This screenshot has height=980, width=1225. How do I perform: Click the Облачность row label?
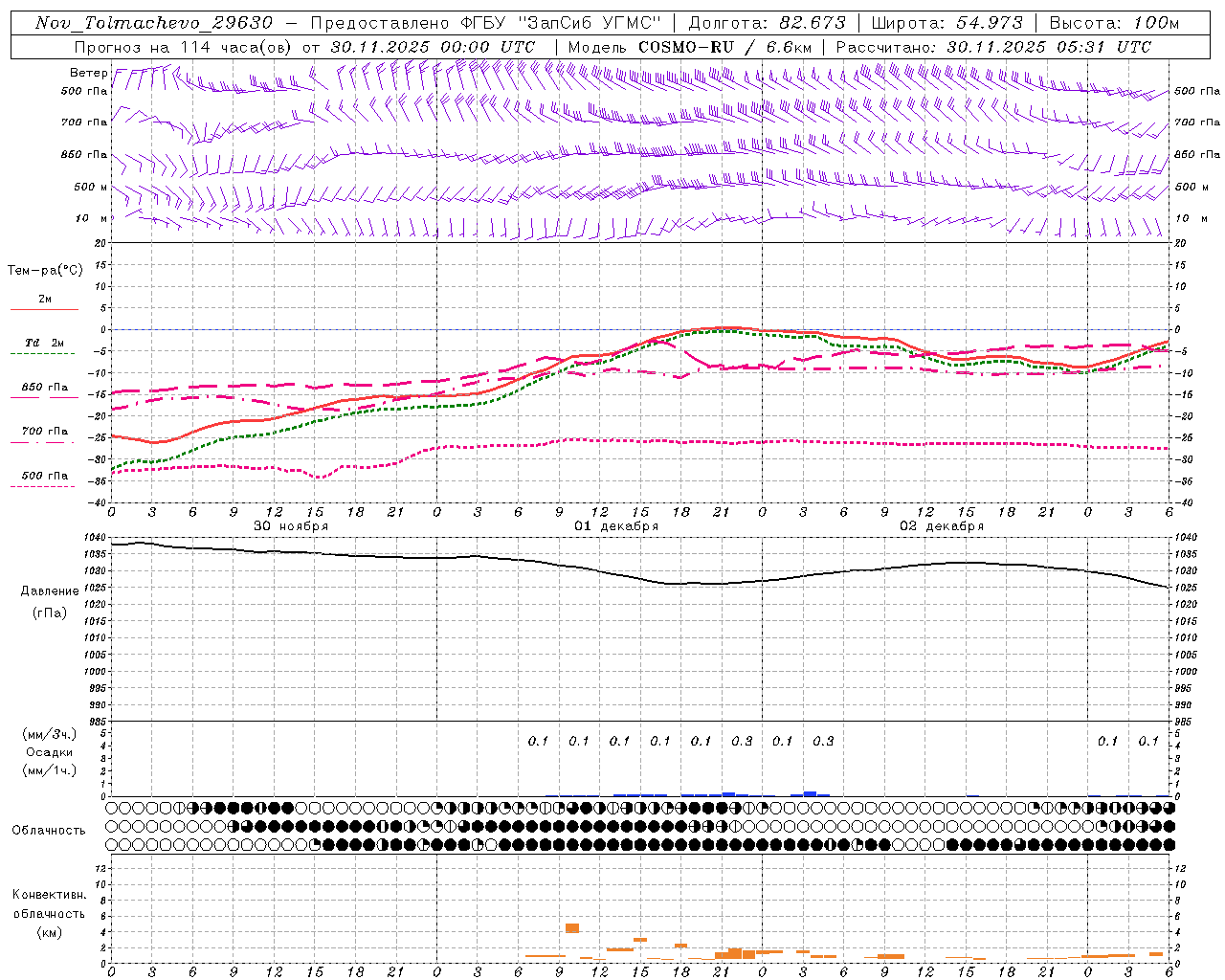(49, 831)
